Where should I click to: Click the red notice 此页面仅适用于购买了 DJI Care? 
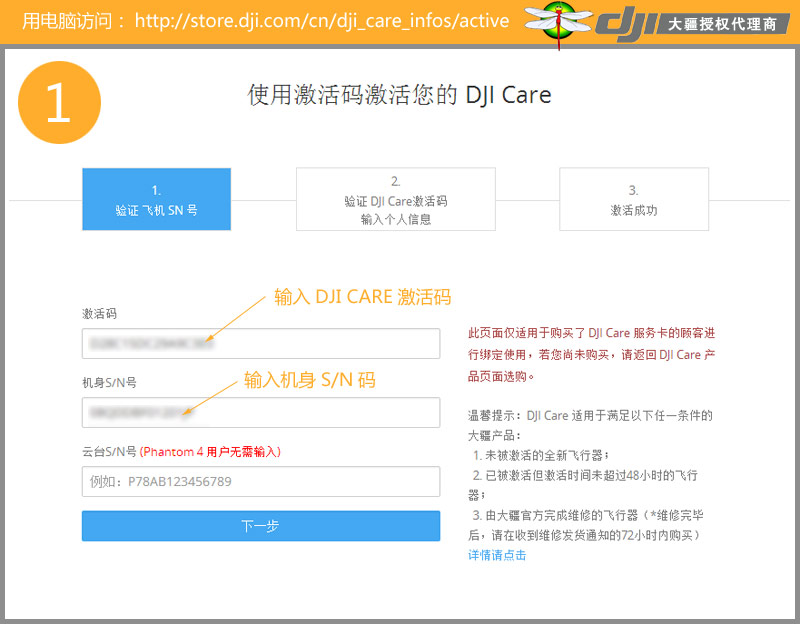[591, 355]
